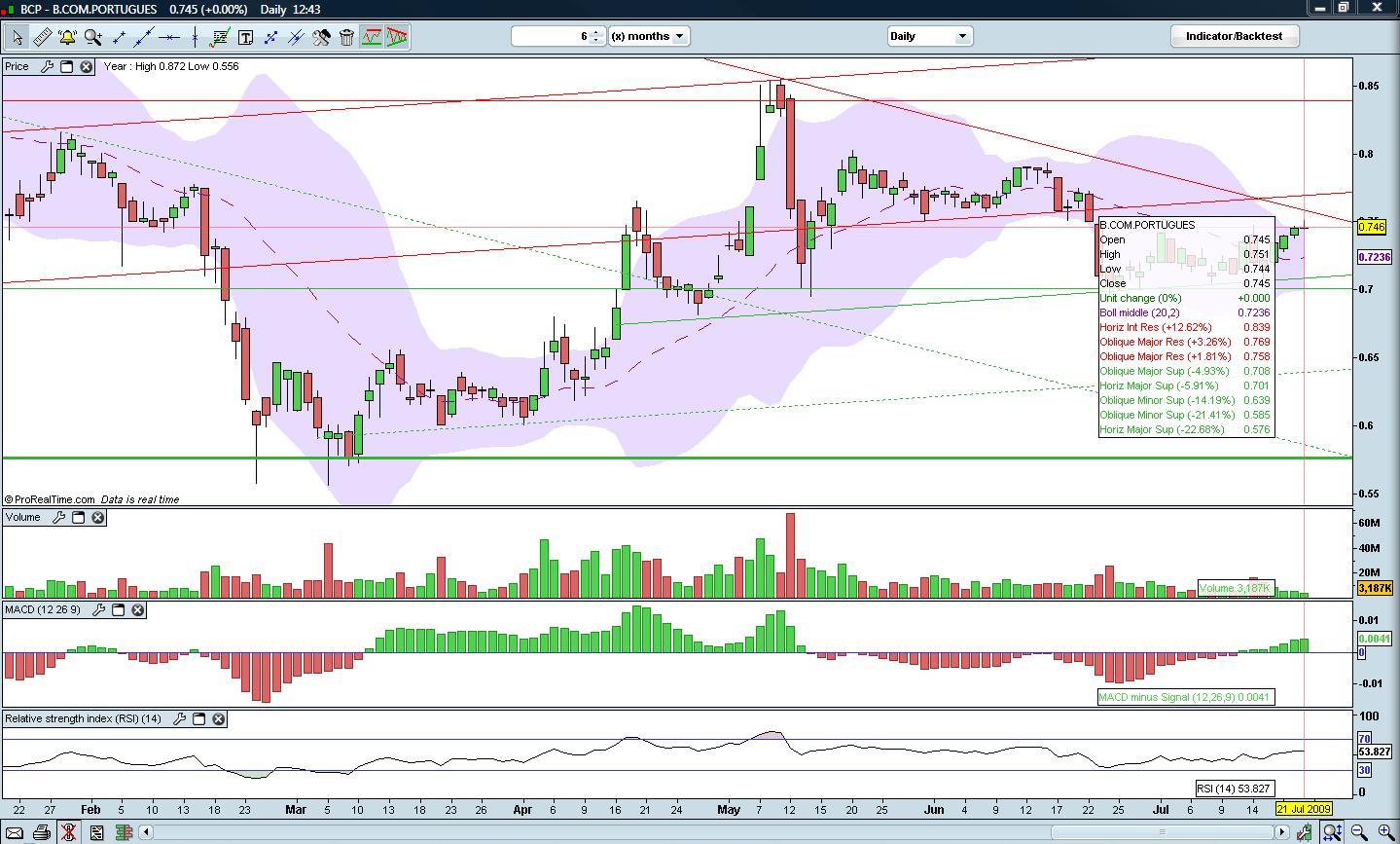The image size is (1400, 844).
Task: Click the MACD minus Signal readout
Action: (x=1185, y=697)
